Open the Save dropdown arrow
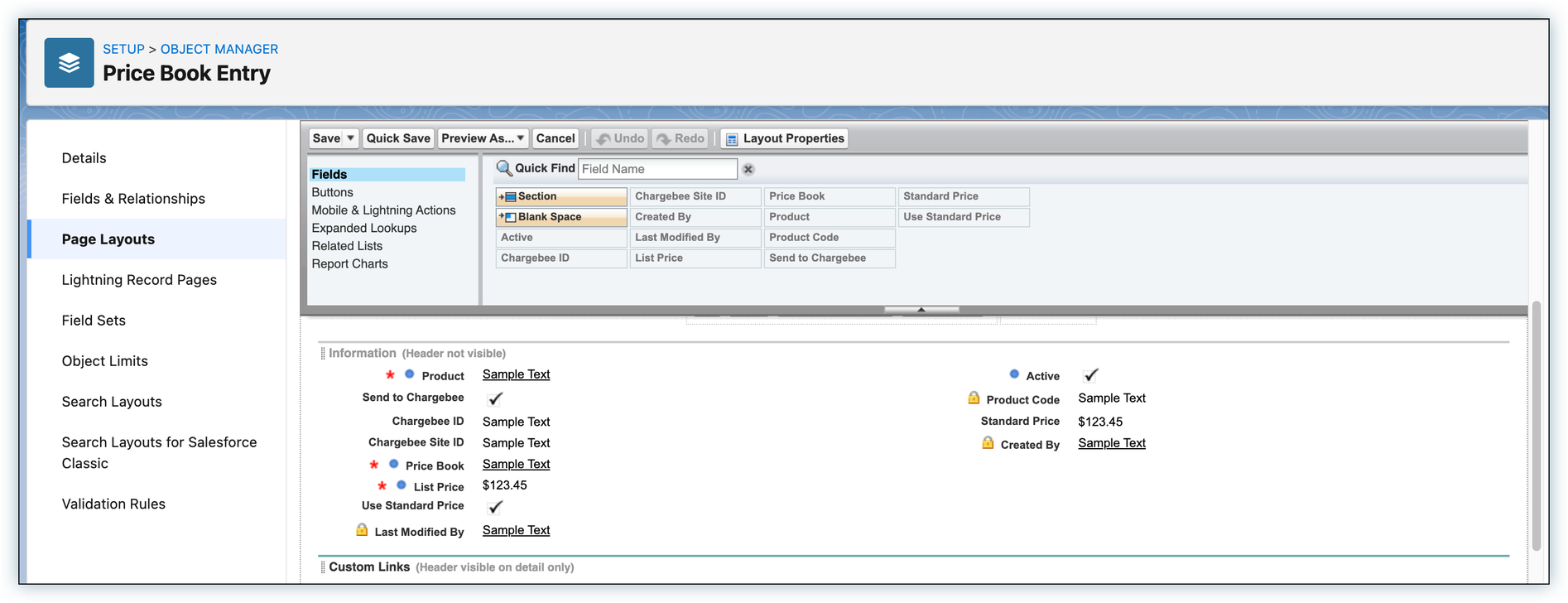This screenshot has width=1568, height=603. (x=350, y=138)
